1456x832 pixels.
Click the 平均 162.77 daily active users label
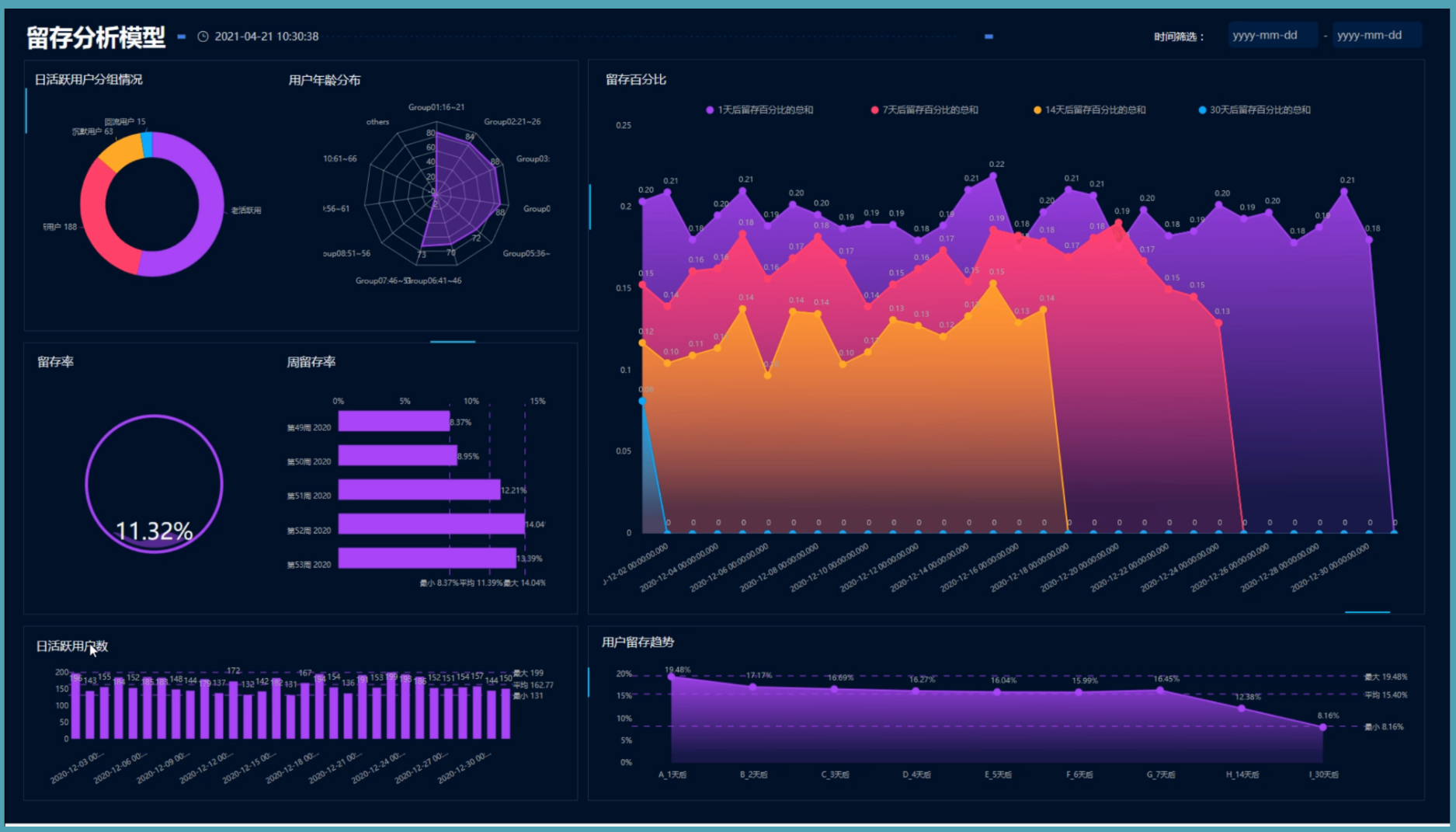533,685
